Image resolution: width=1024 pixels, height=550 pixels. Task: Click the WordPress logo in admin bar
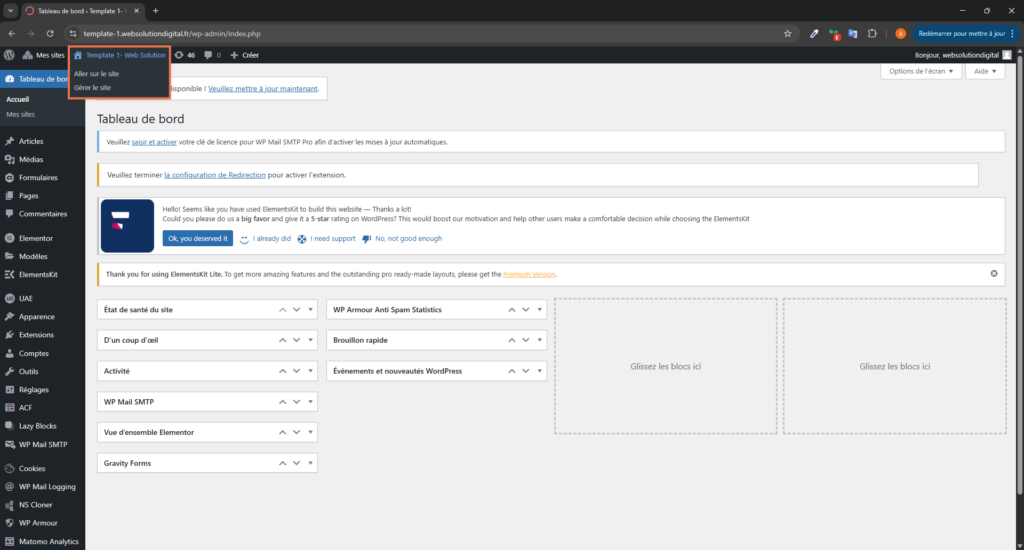coord(9,55)
